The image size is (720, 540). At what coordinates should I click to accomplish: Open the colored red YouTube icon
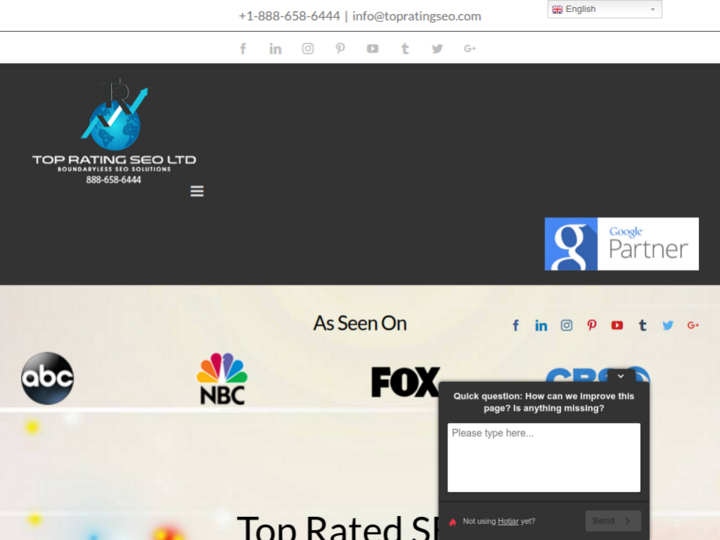click(617, 325)
